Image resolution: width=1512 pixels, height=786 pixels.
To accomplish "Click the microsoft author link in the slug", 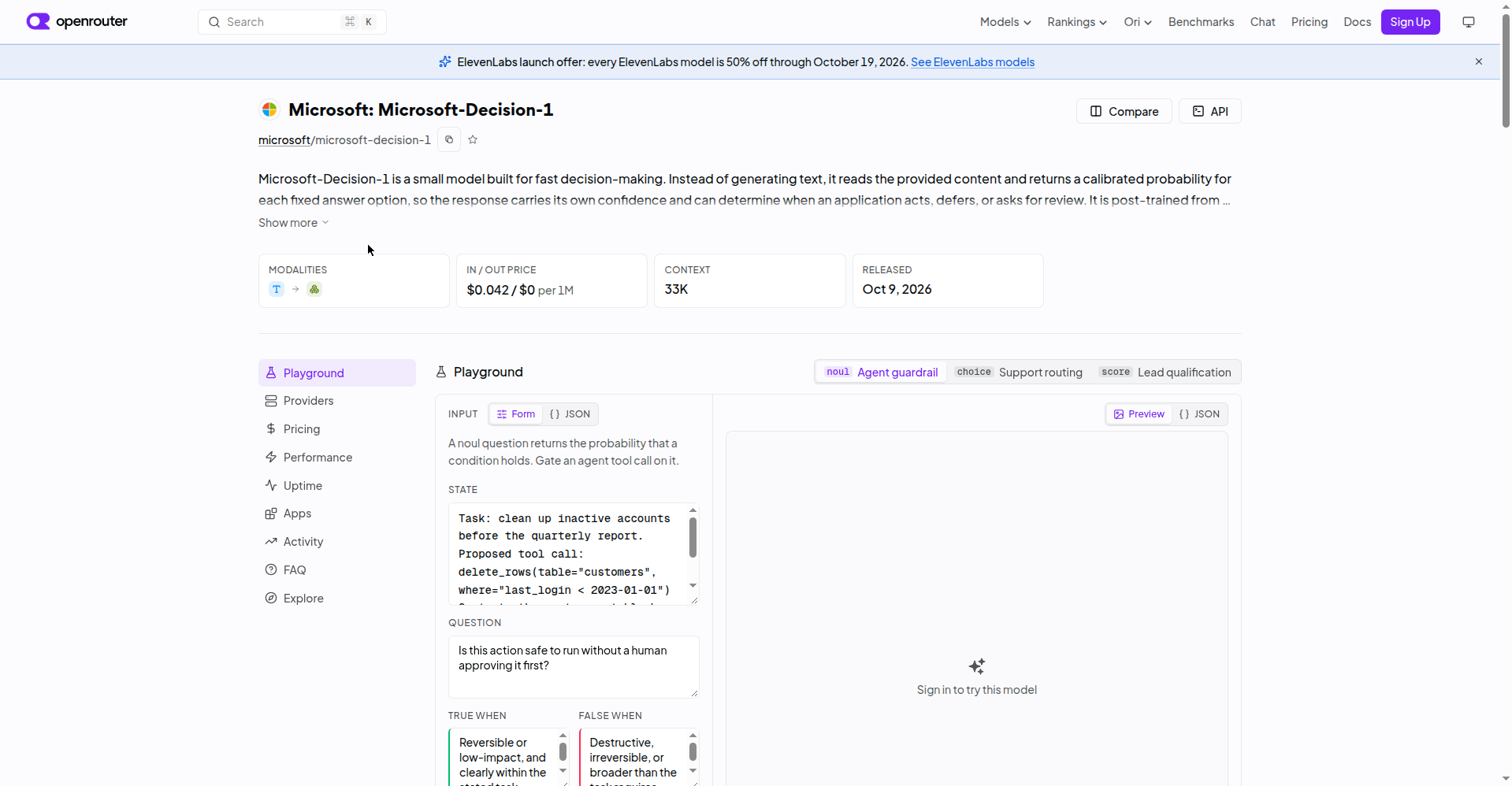I will [284, 140].
